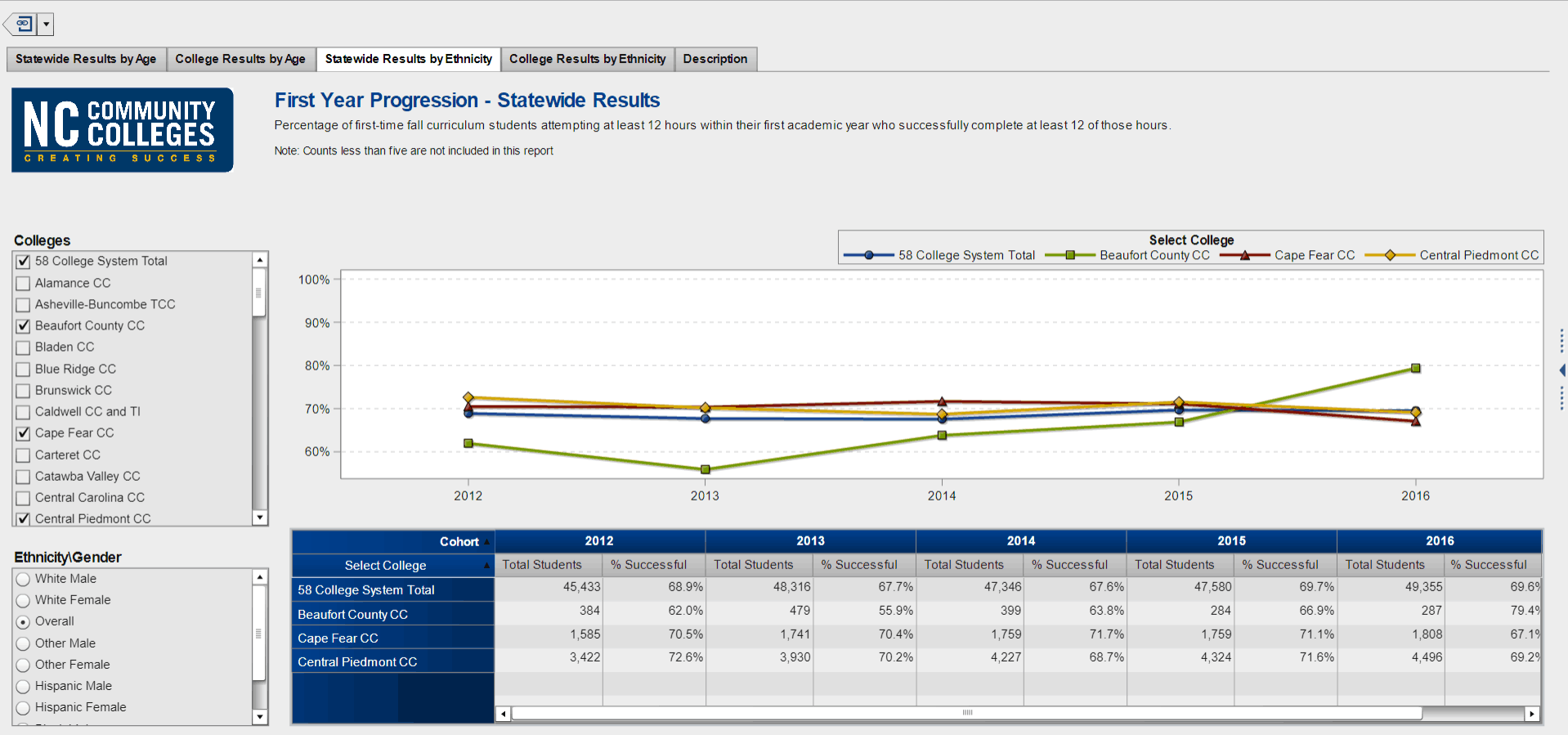Screen dimensions: 1568x735
Task: Click the table's right scroll arrow
Action: tap(1532, 714)
